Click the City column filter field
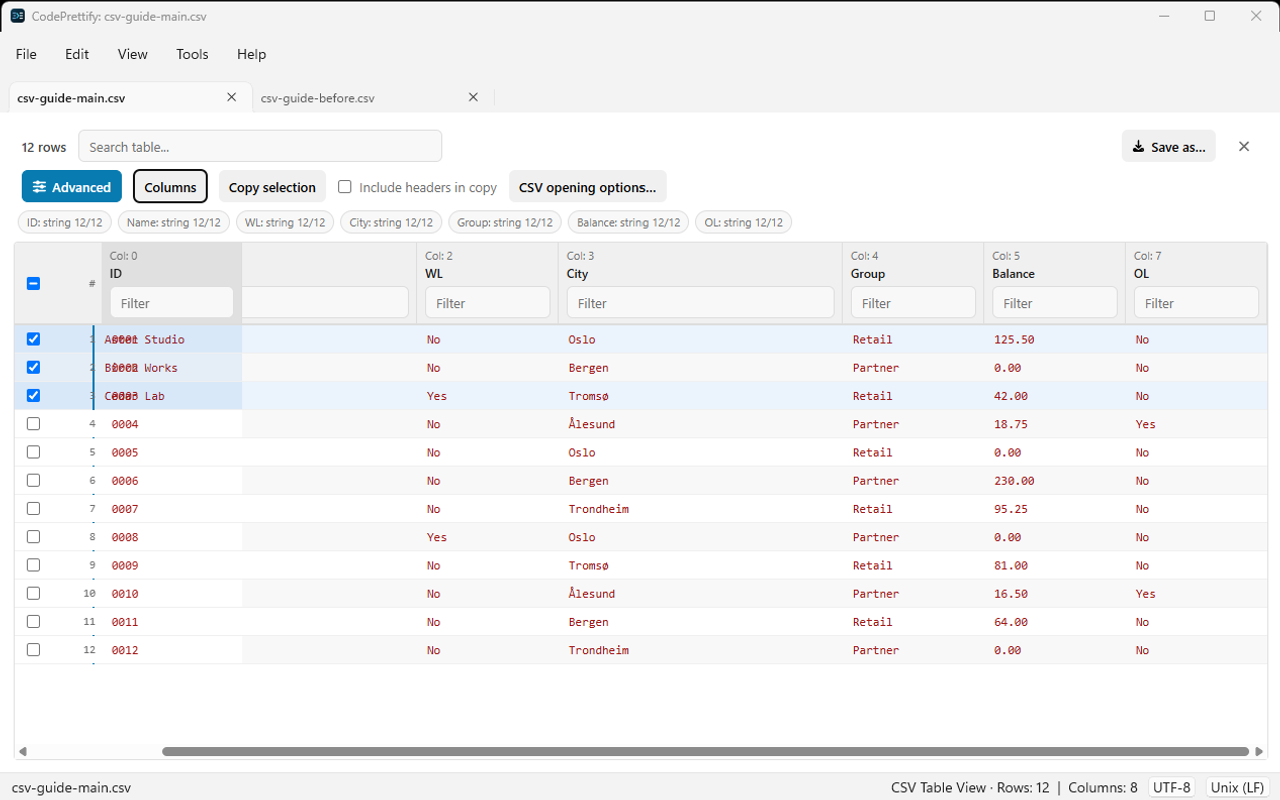The width and height of the screenshot is (1280, 800). 701,303
